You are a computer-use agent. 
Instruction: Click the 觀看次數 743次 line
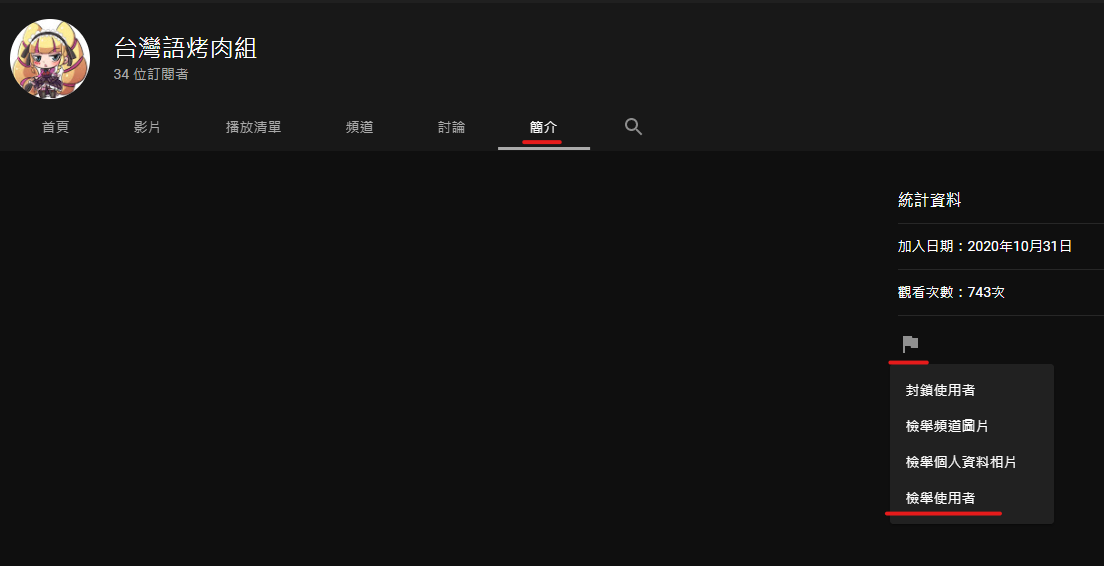951,292
